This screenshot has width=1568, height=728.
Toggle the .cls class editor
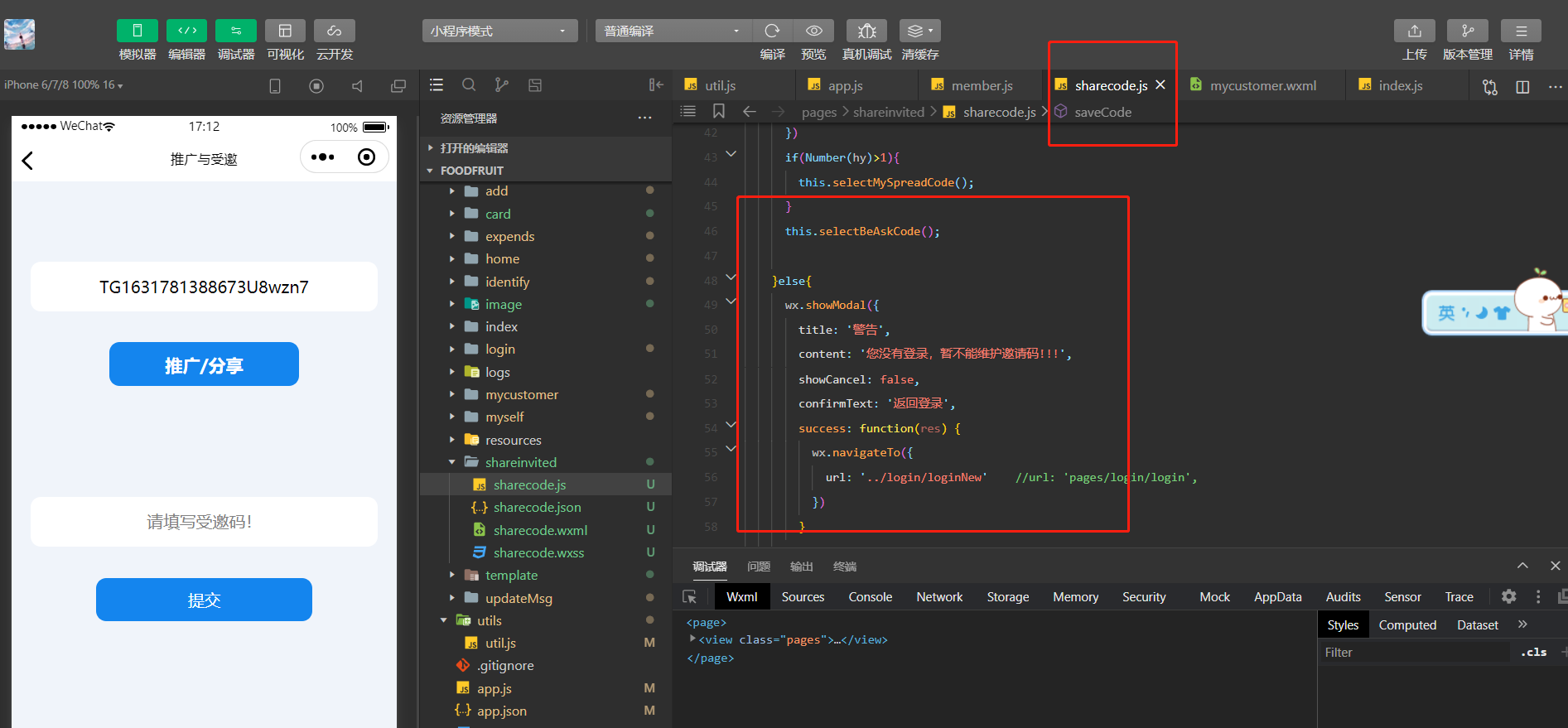coord(1533,653)
